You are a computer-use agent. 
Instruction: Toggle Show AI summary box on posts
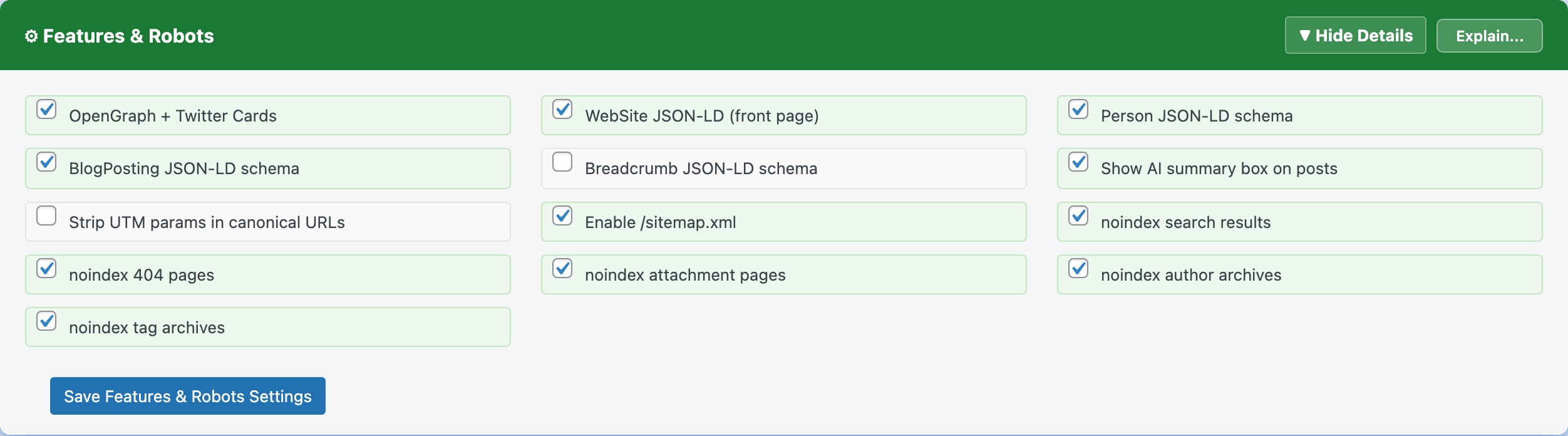[x=1078, y=162]
